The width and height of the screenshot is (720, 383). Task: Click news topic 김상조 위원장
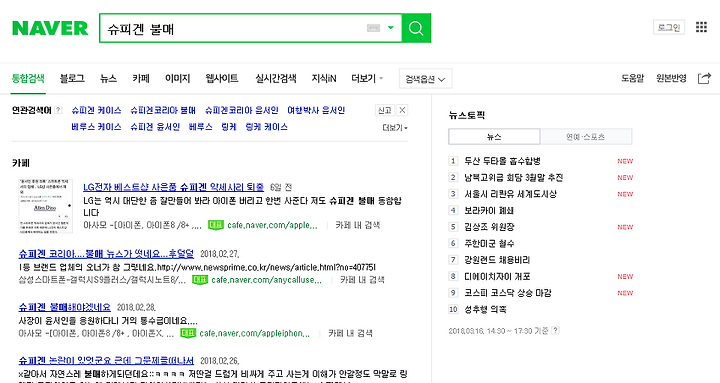pos(489,227)
